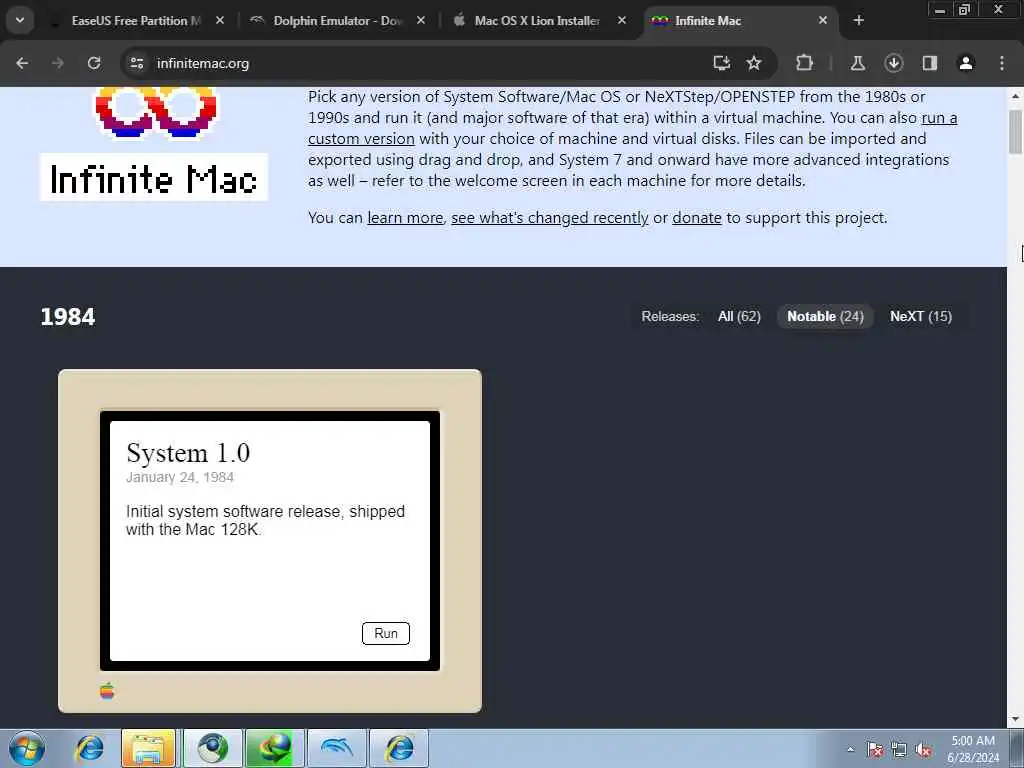Open the Dolphin Emulator taskbar icon
Image resolution: width=1024 pixels, height=768 pixels.
[x=337, y=748]
